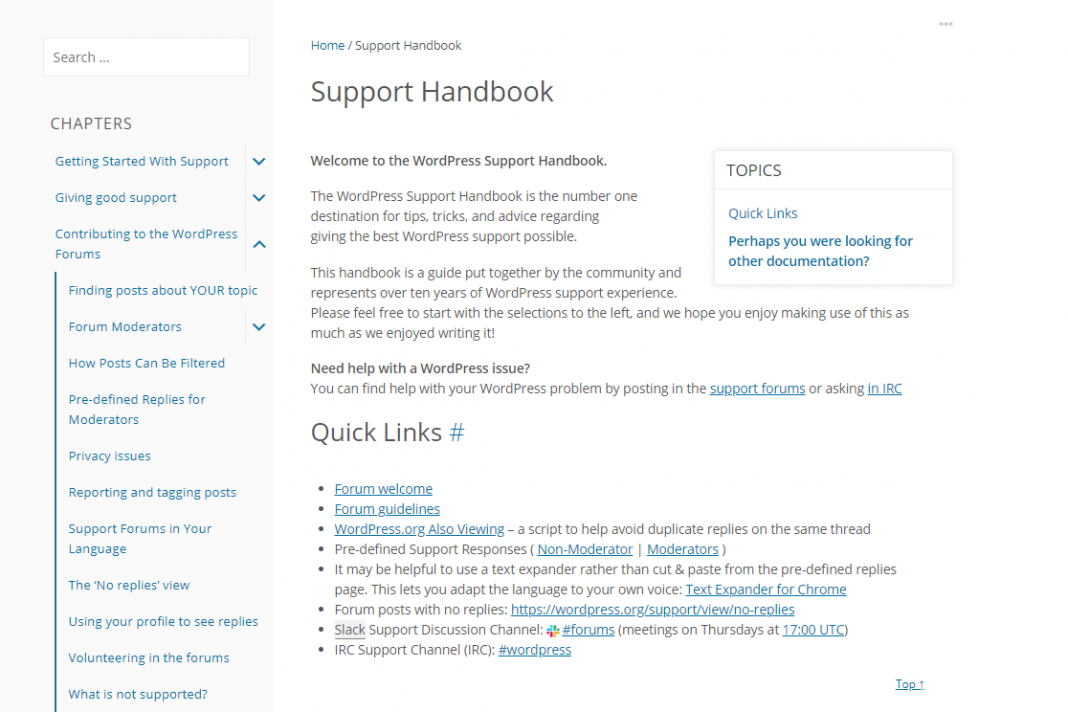Image resolution: width=1068 pixels, height=712 pixels.
Task: Open the Home breadcrumb link
Action: click(327, 45)
